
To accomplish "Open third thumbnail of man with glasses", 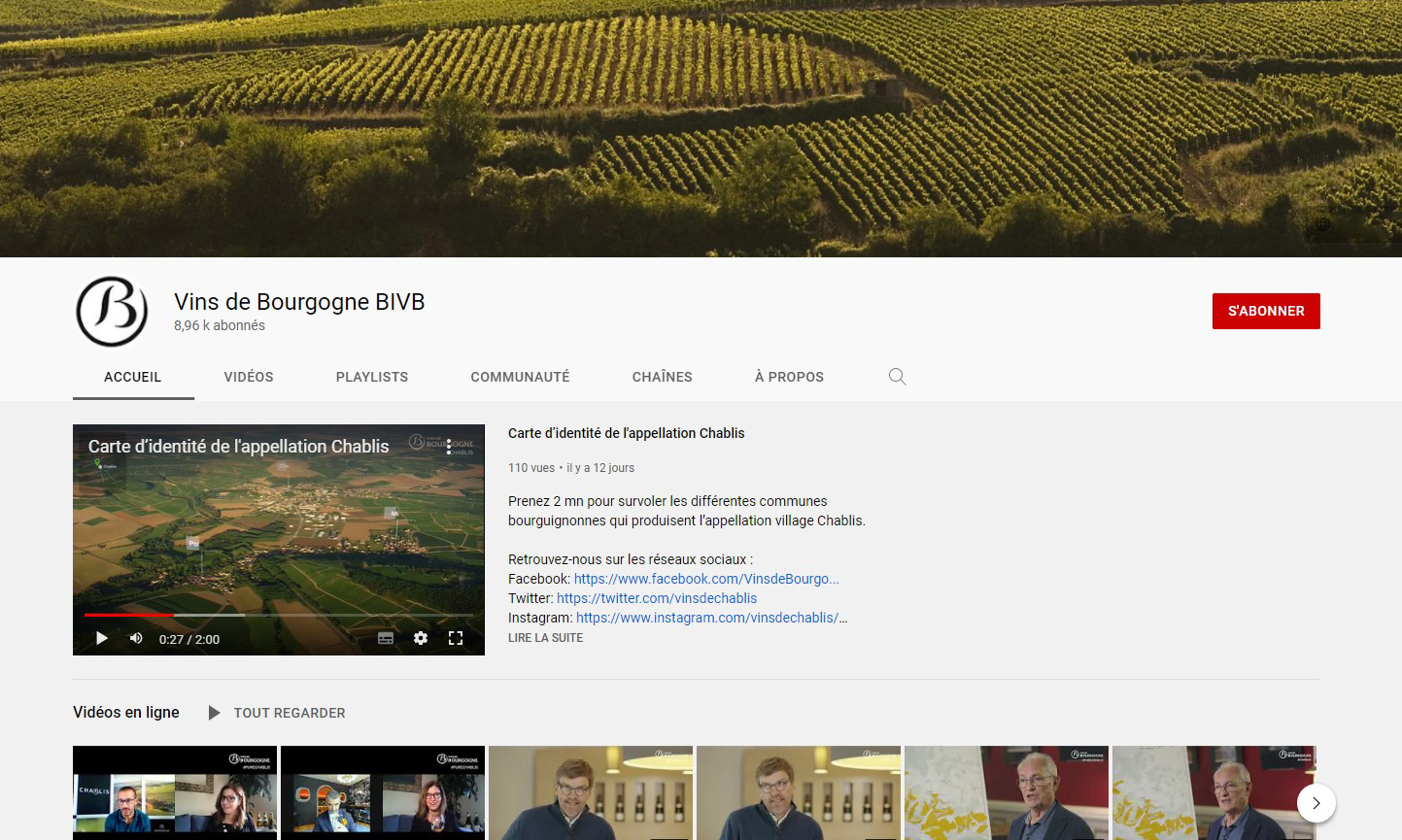I will [591, 792].
